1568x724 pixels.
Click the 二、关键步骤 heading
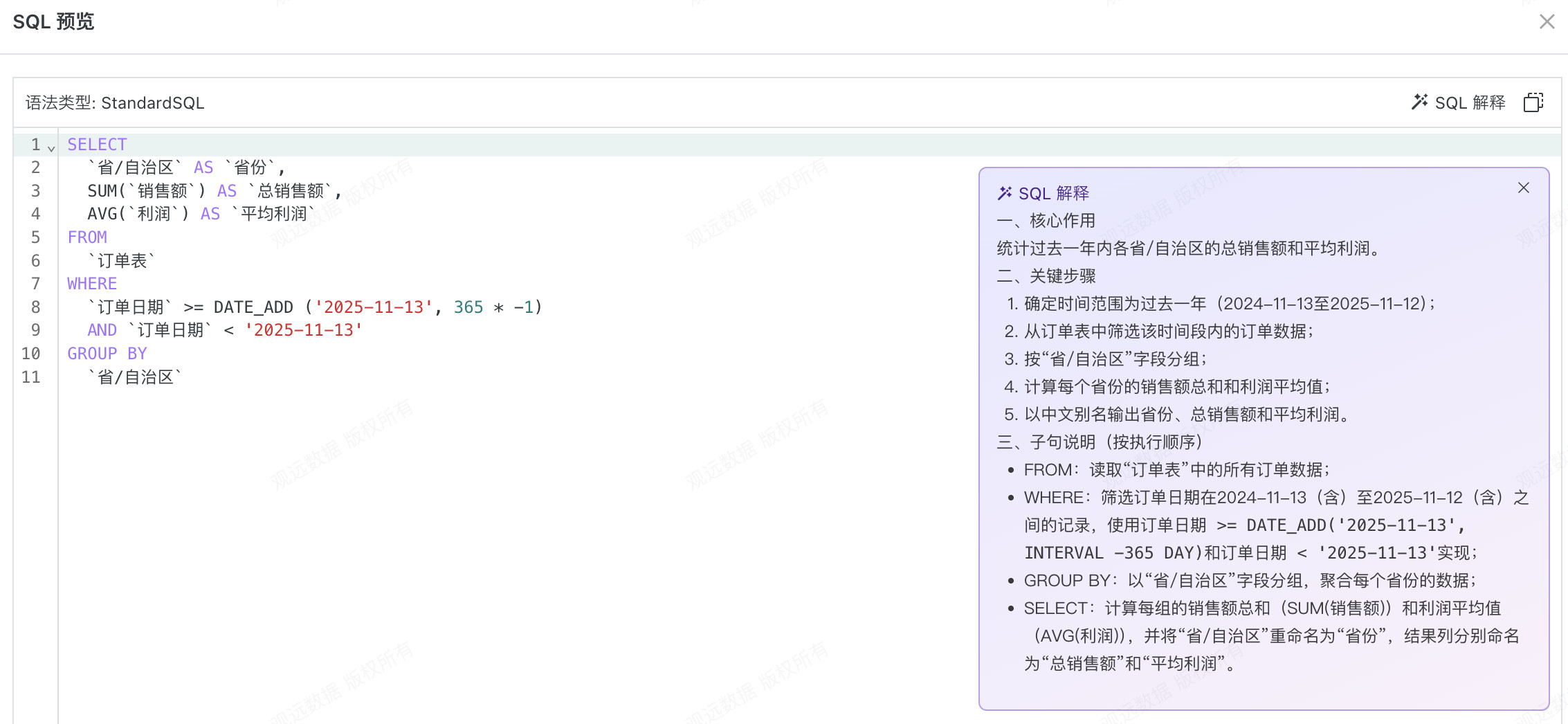click(1046, 276)
